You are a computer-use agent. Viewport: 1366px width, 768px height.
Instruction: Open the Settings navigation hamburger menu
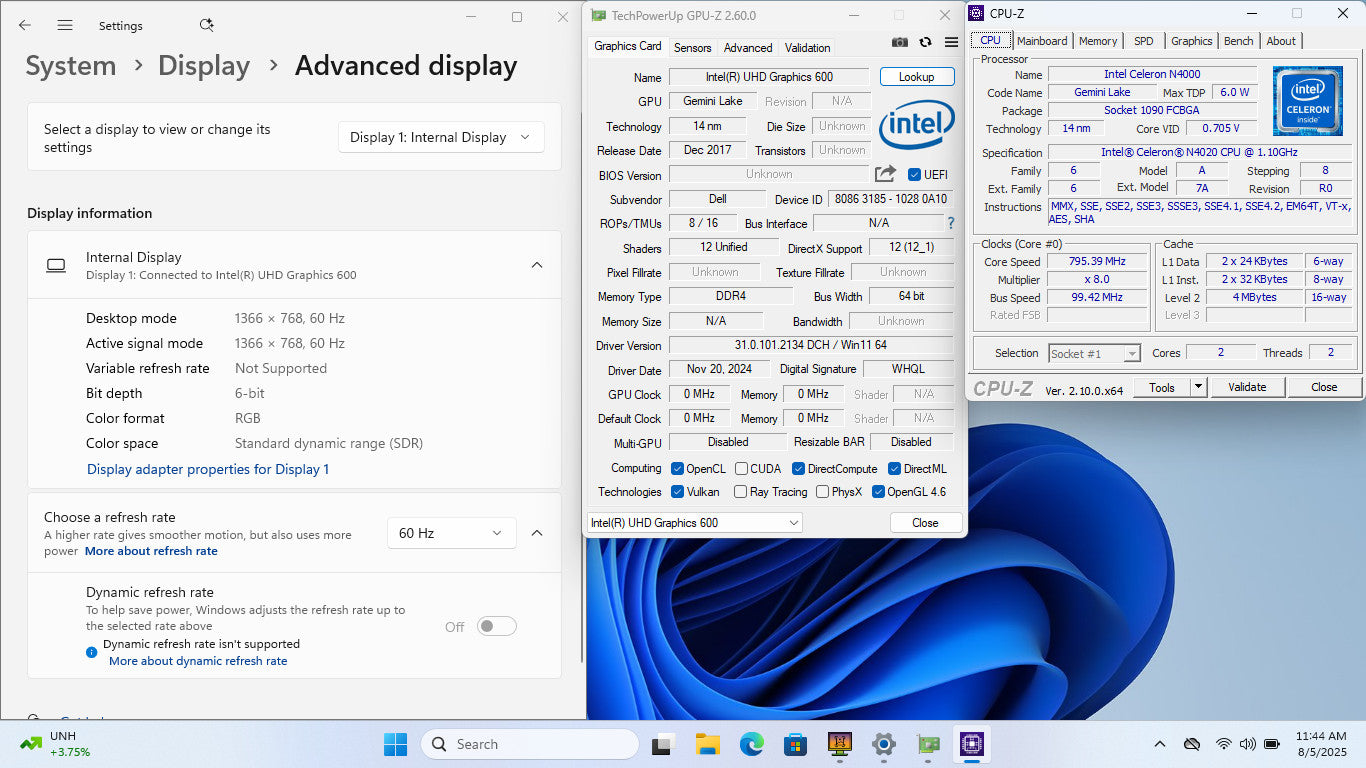click(x=65, y=25)
